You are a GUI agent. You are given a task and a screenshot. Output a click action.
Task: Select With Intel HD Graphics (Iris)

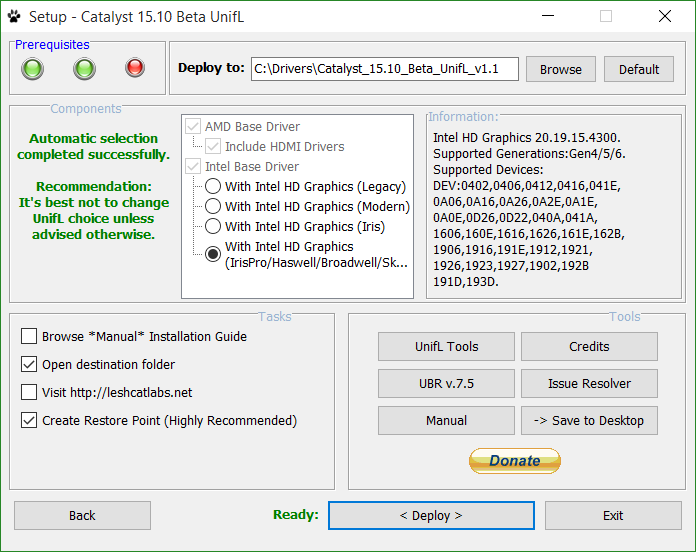pos(213,226)
